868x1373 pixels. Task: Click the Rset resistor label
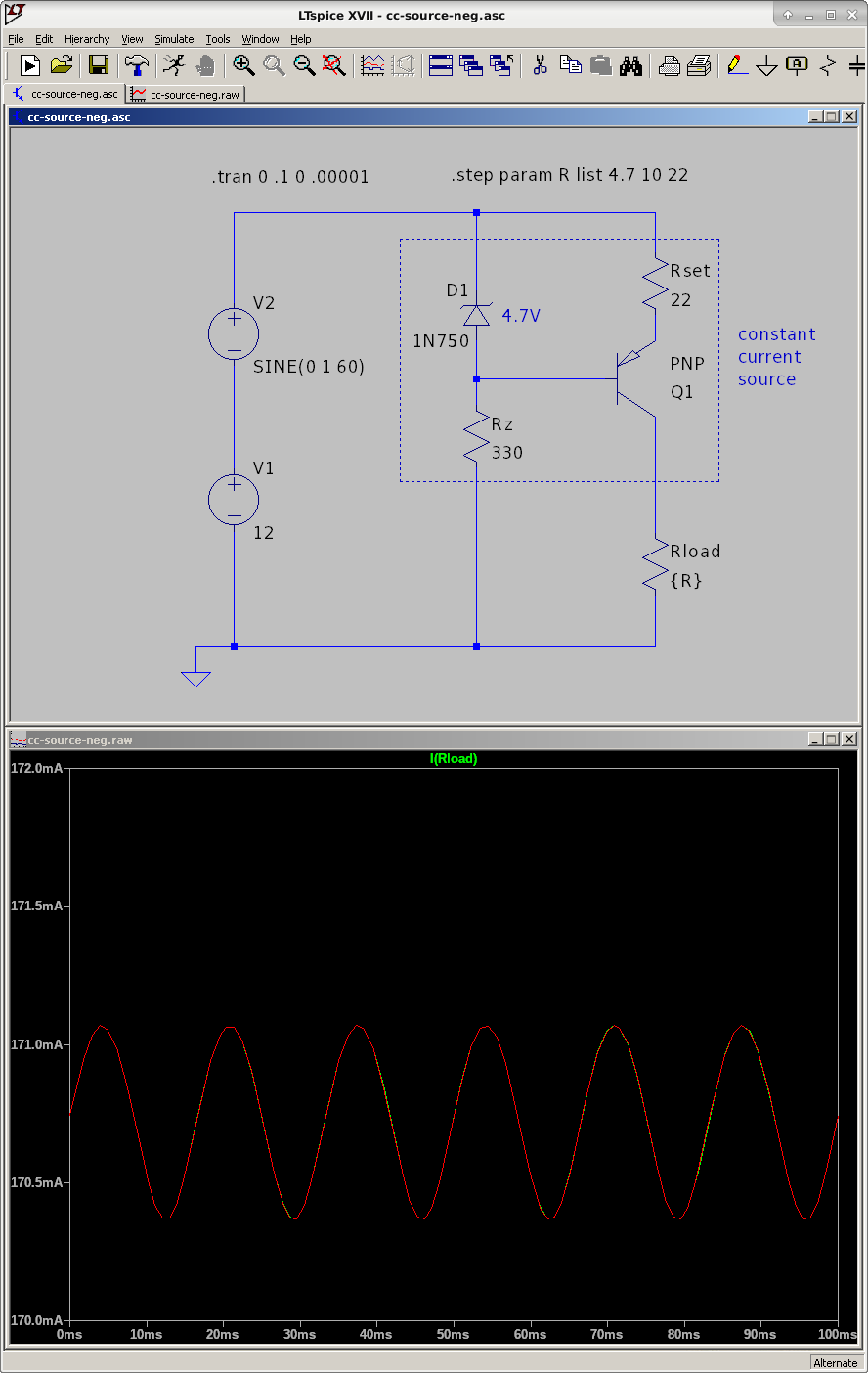coord(690,271)
